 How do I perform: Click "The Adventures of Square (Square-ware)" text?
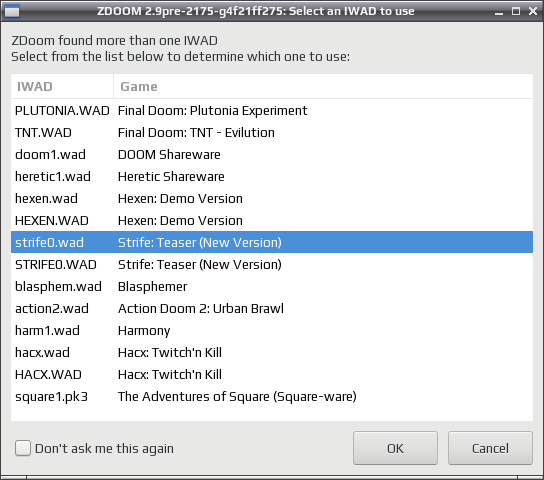[x=237, y=396]
